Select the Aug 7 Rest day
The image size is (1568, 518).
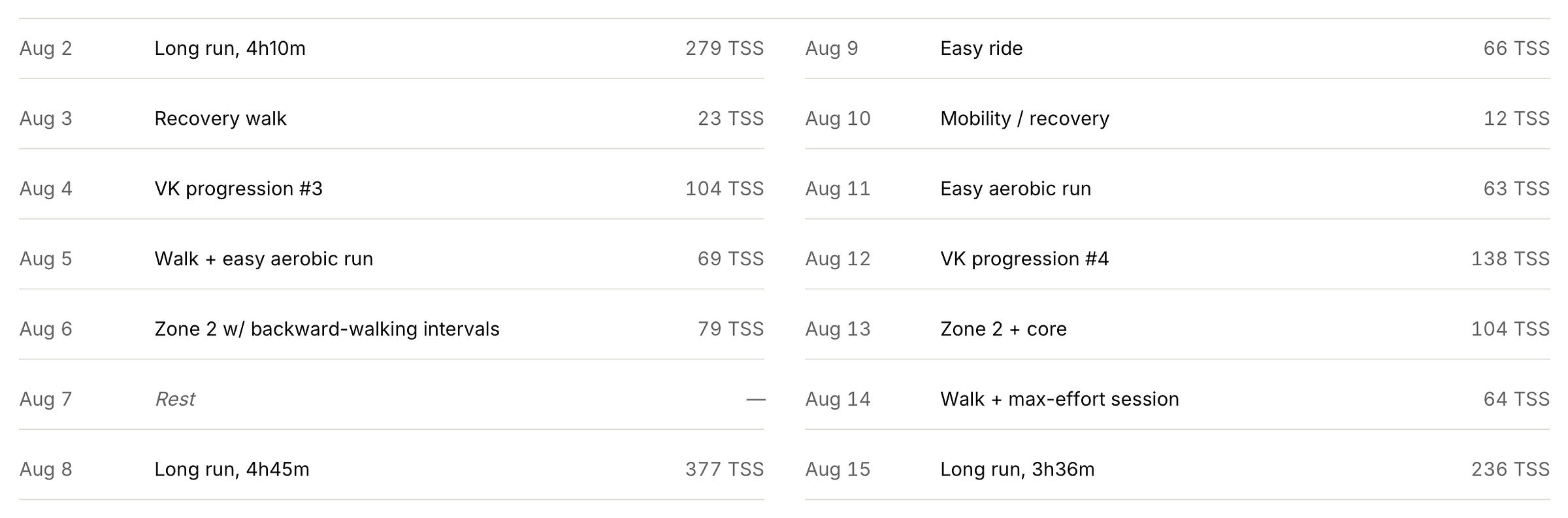(x=391, y=400)
